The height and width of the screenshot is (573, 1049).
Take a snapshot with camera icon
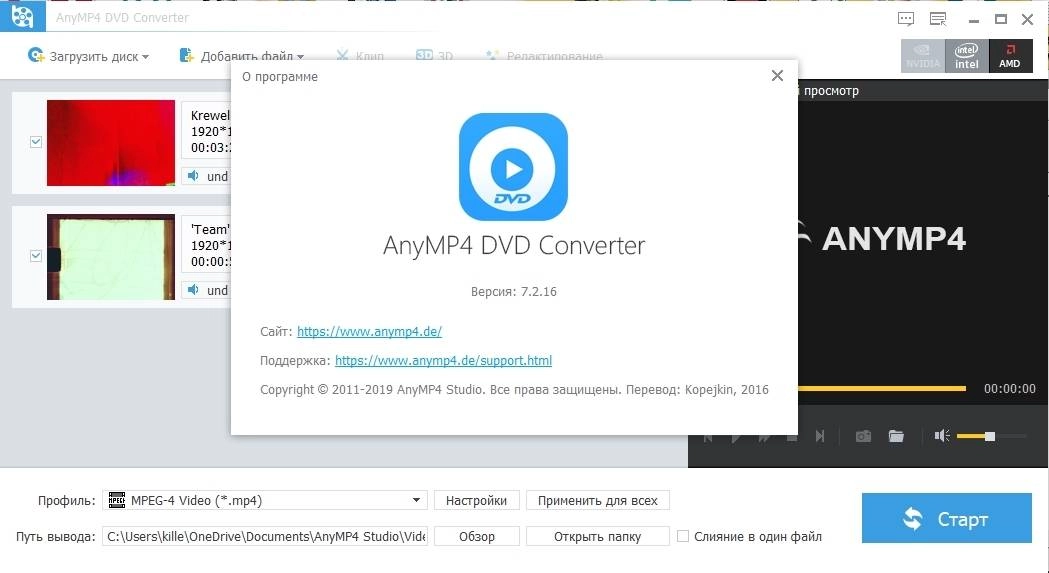coord(863,436)
